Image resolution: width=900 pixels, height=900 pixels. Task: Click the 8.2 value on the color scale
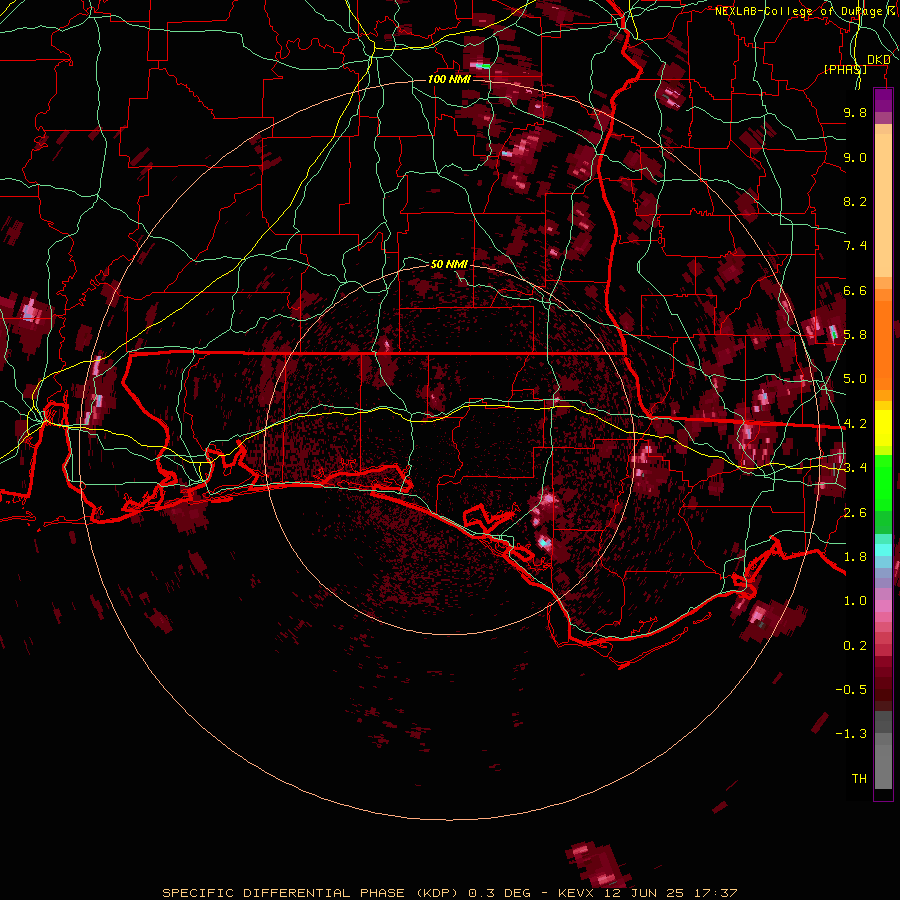[855, 201]
